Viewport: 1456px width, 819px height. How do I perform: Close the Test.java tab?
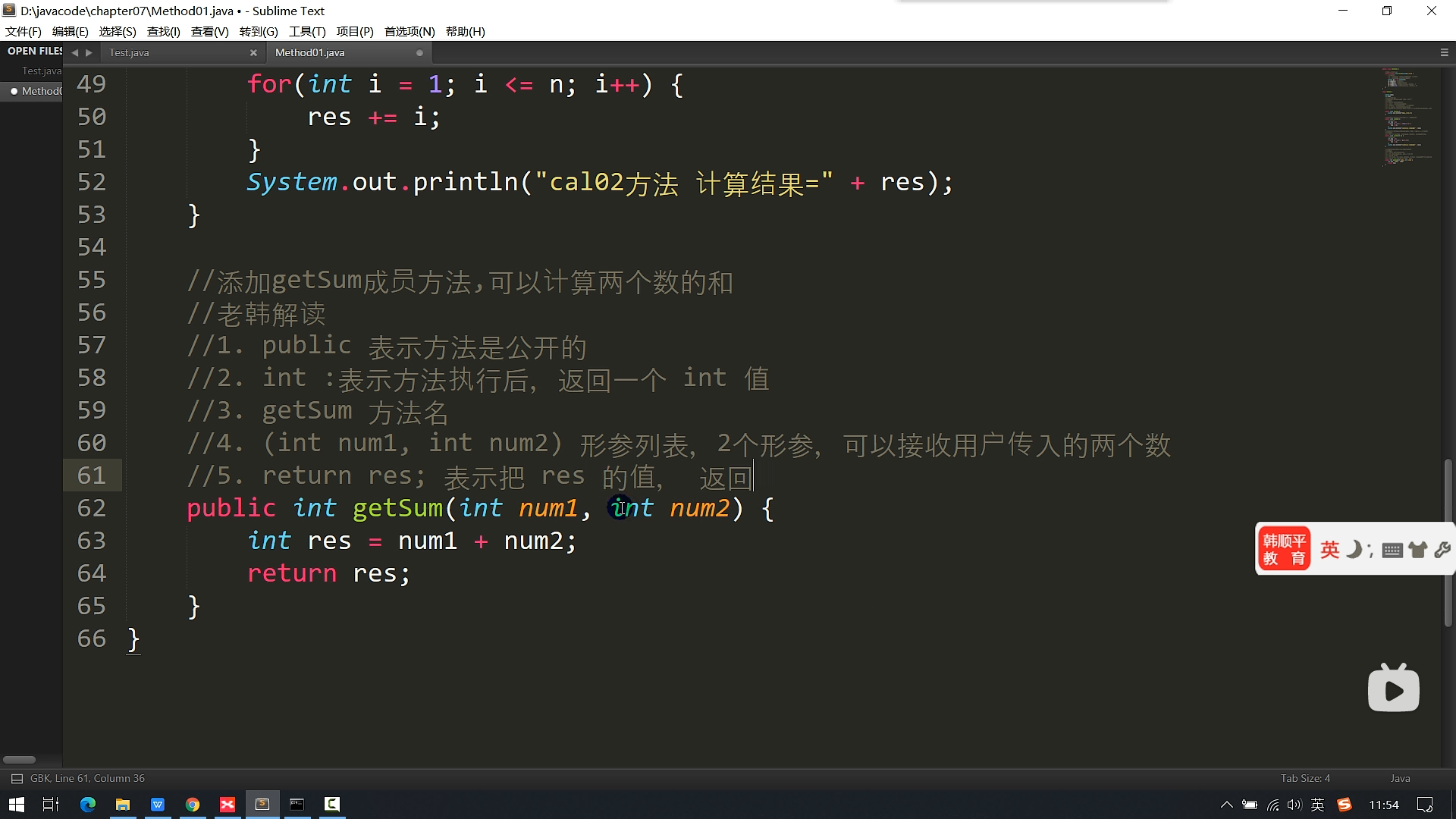tap(253, 52)
